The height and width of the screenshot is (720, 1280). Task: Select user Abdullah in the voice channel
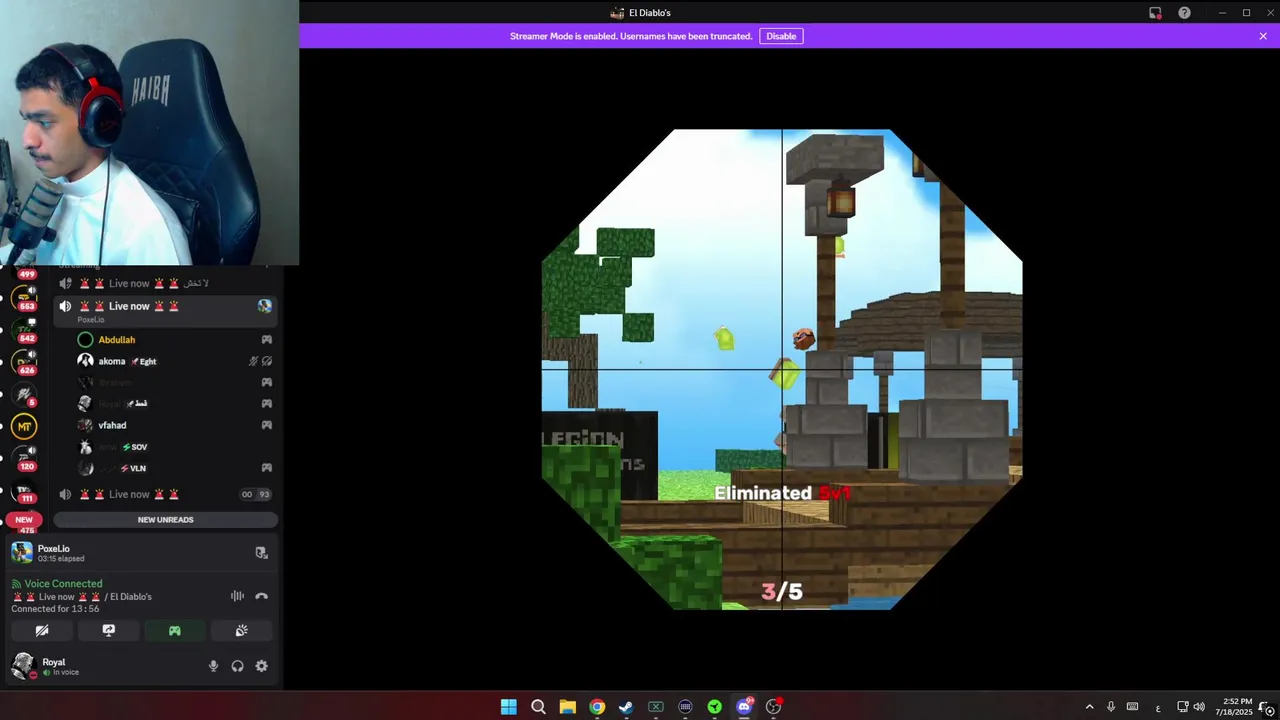(175, 340)
